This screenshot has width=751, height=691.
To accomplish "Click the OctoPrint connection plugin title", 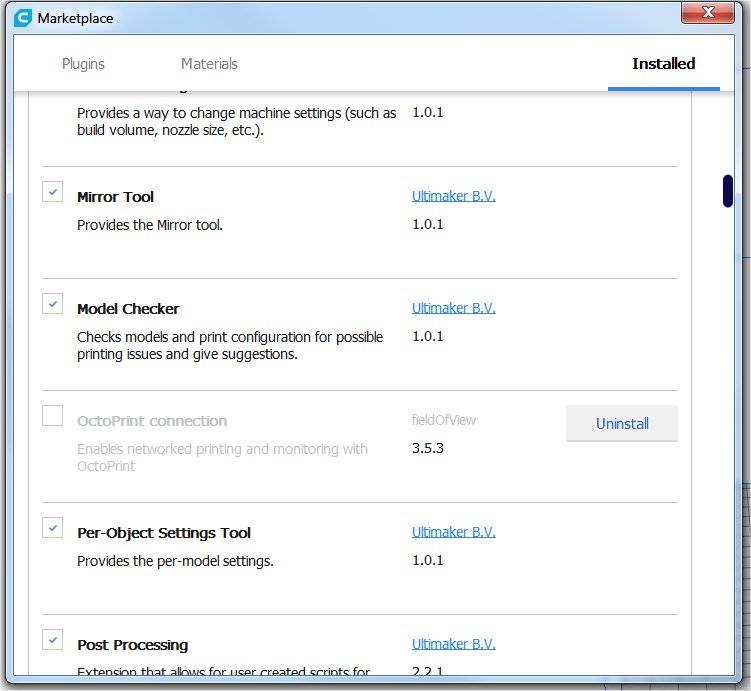I will [152, 421].
